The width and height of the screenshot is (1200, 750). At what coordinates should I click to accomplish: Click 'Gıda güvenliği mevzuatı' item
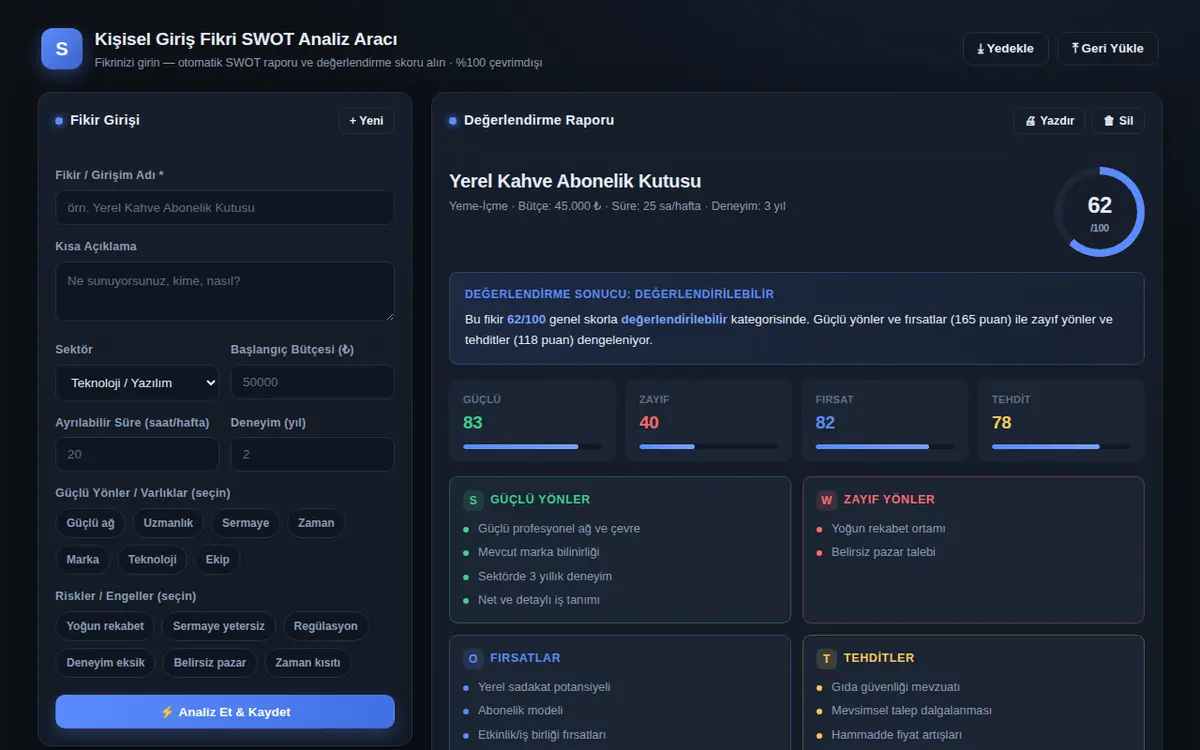(895, 687)
